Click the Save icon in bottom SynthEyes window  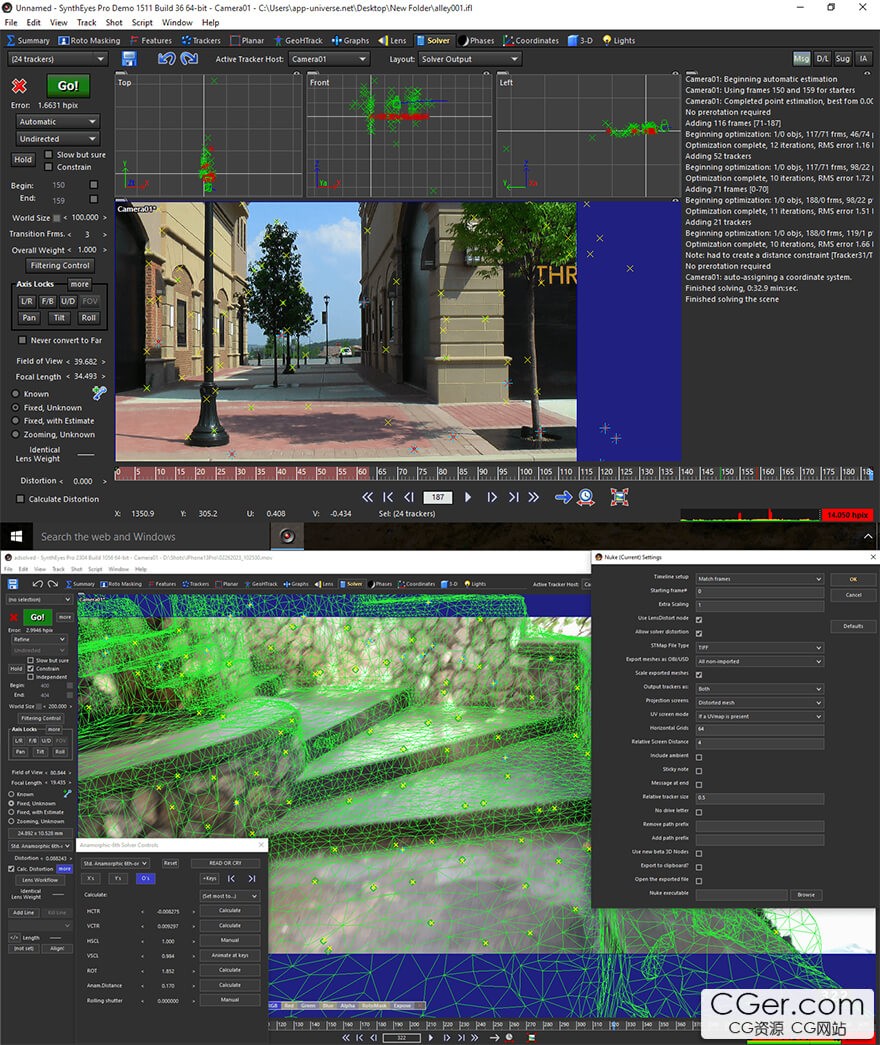coord(13,584)
